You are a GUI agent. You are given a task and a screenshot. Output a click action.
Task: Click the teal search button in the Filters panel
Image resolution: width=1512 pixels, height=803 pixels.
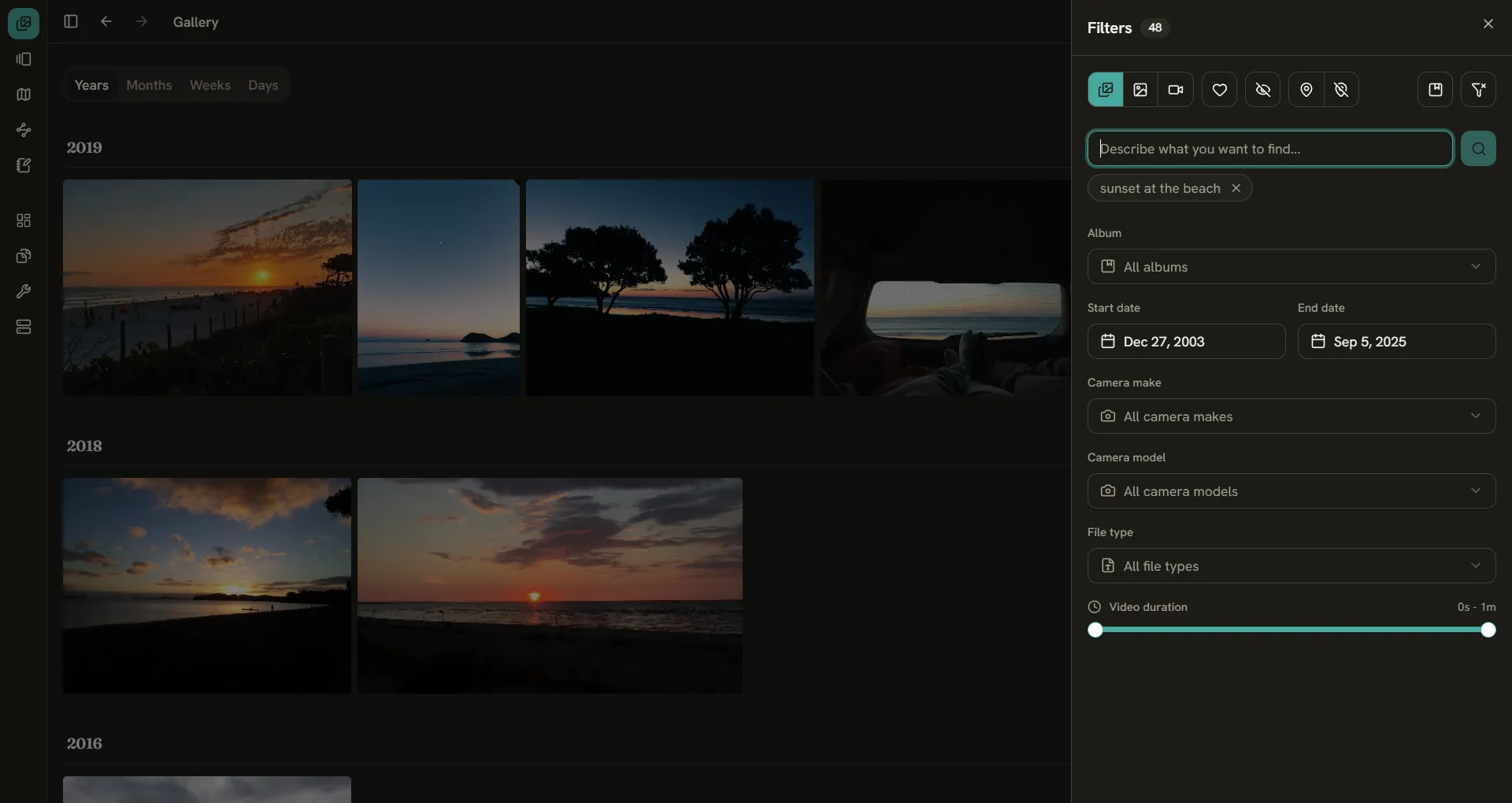pos(1478,149)
